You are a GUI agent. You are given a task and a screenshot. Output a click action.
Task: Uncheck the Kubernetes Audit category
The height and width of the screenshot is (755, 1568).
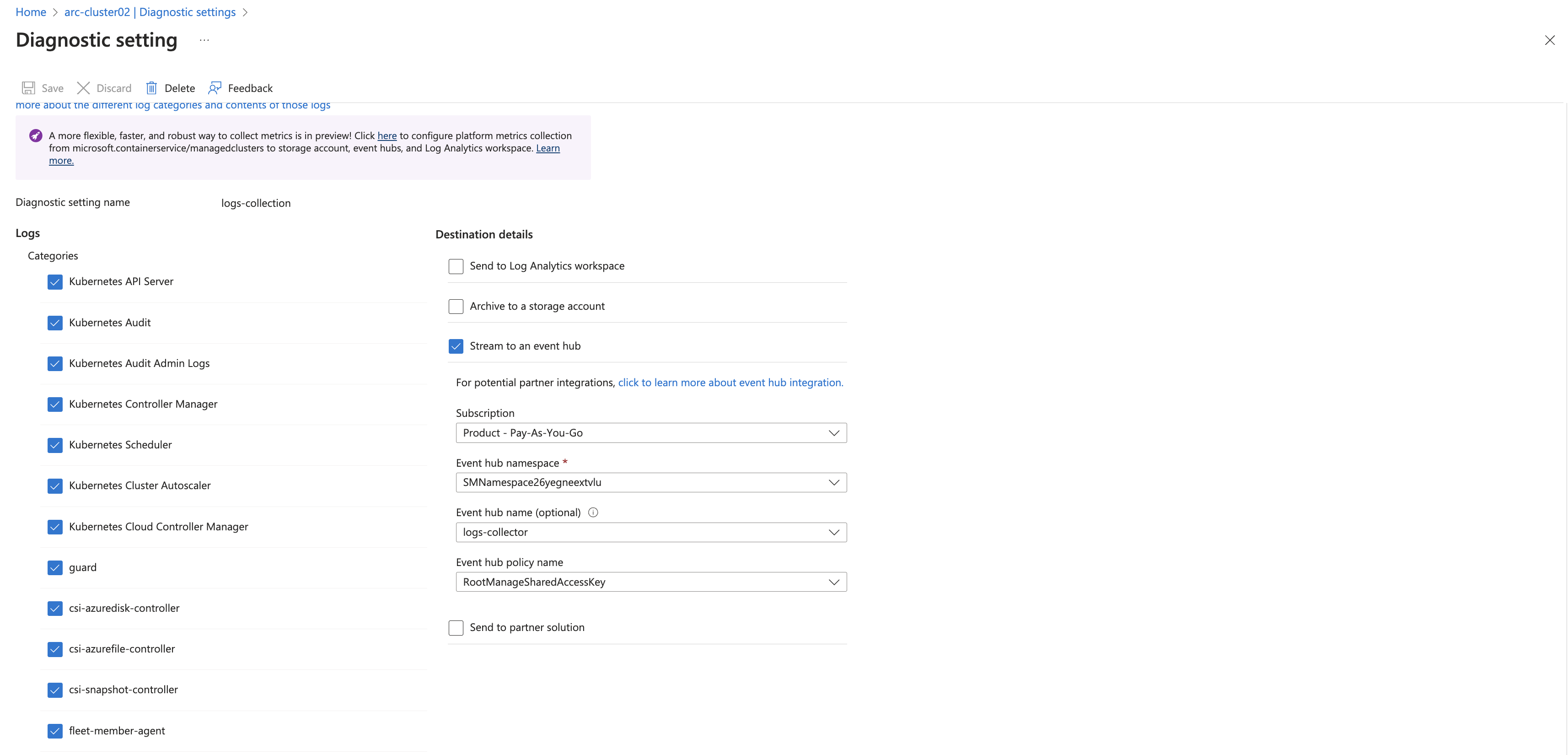55,323
